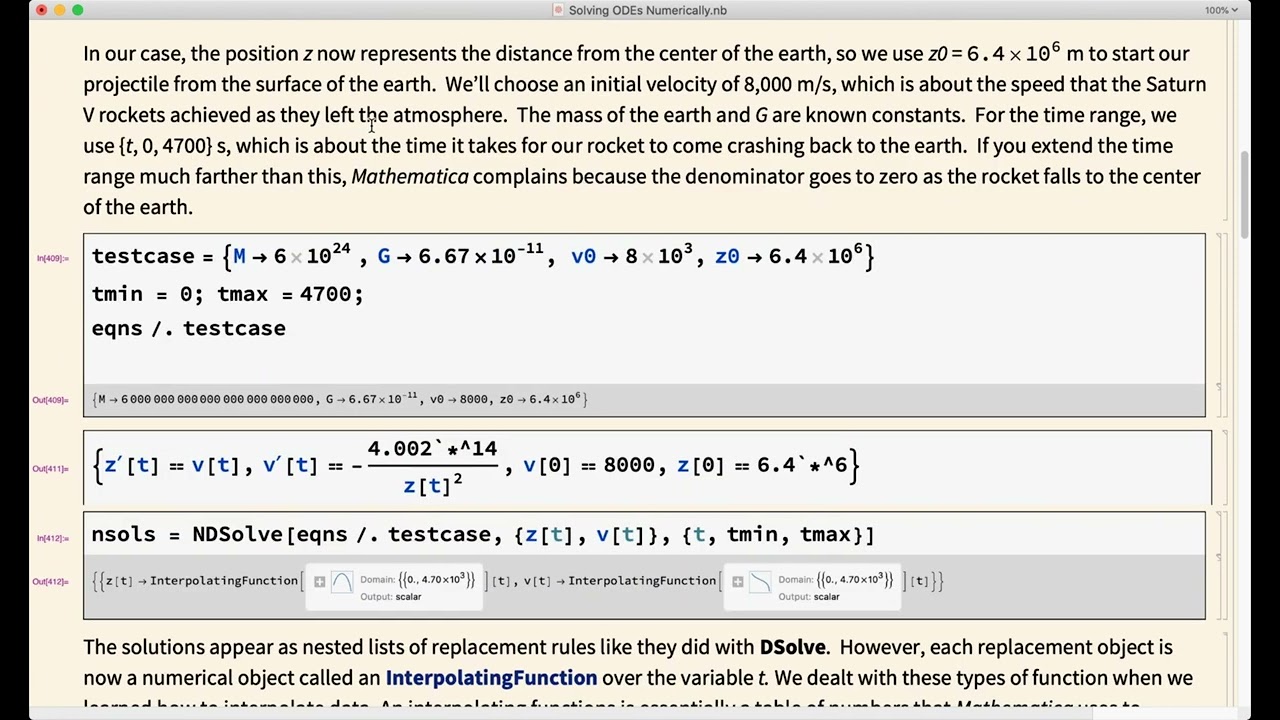
Task: Click the bold DSolve word in text
Action: (793, 648)
